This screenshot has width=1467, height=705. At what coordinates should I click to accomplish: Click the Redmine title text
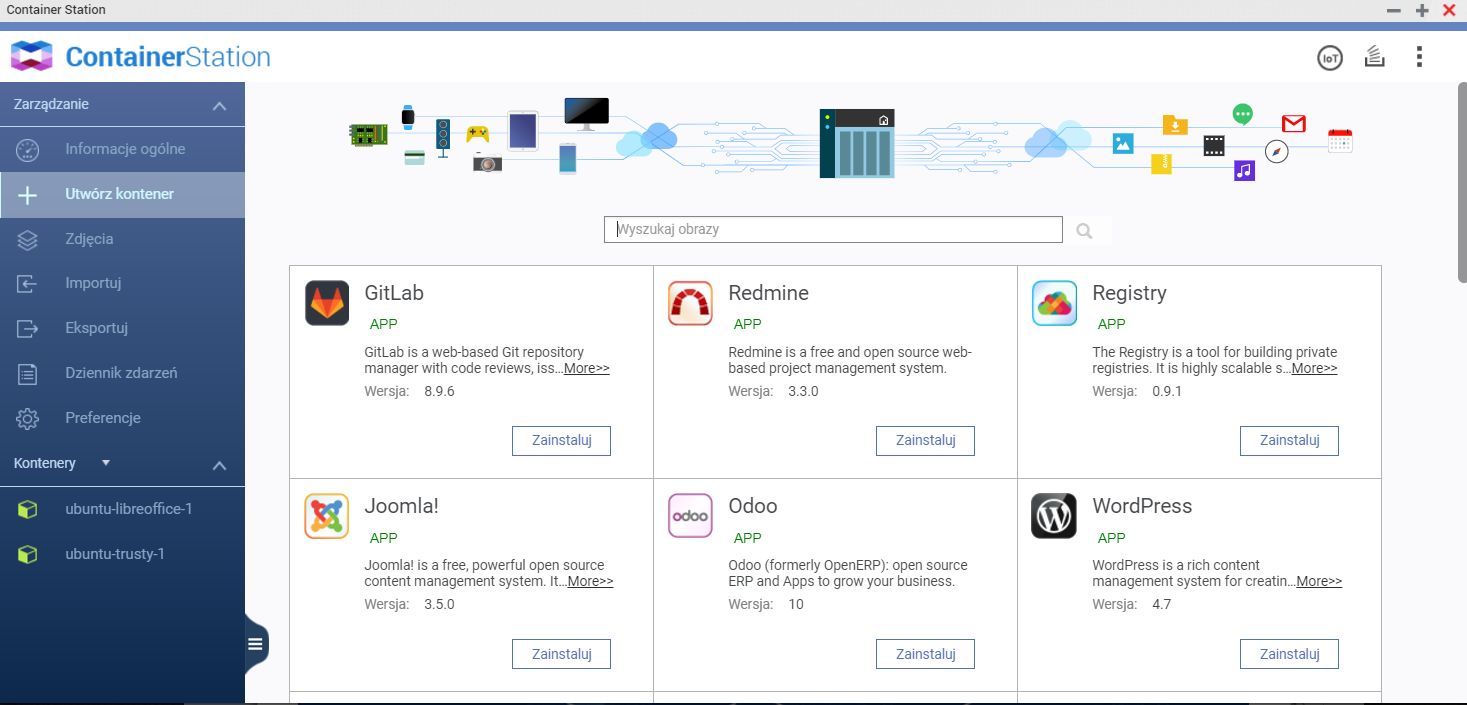tap(768, 294)
